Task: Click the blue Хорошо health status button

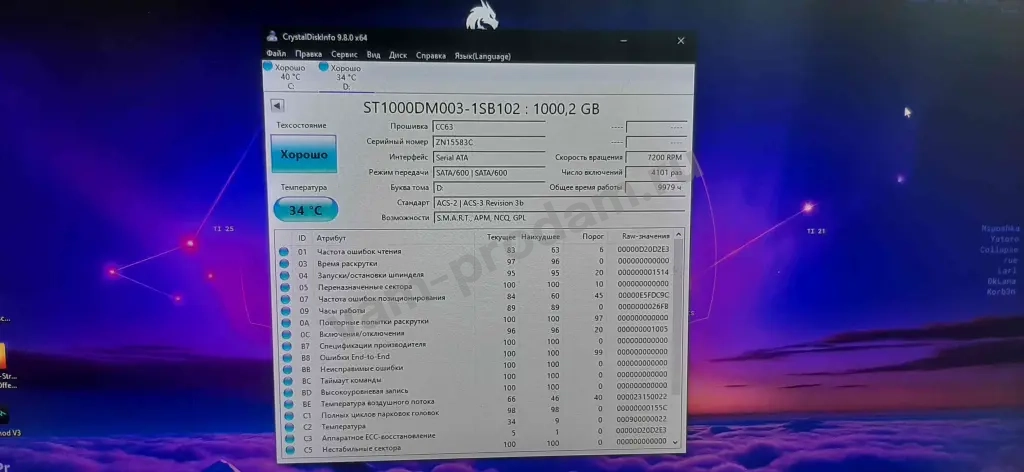Action: coord(303,155)
